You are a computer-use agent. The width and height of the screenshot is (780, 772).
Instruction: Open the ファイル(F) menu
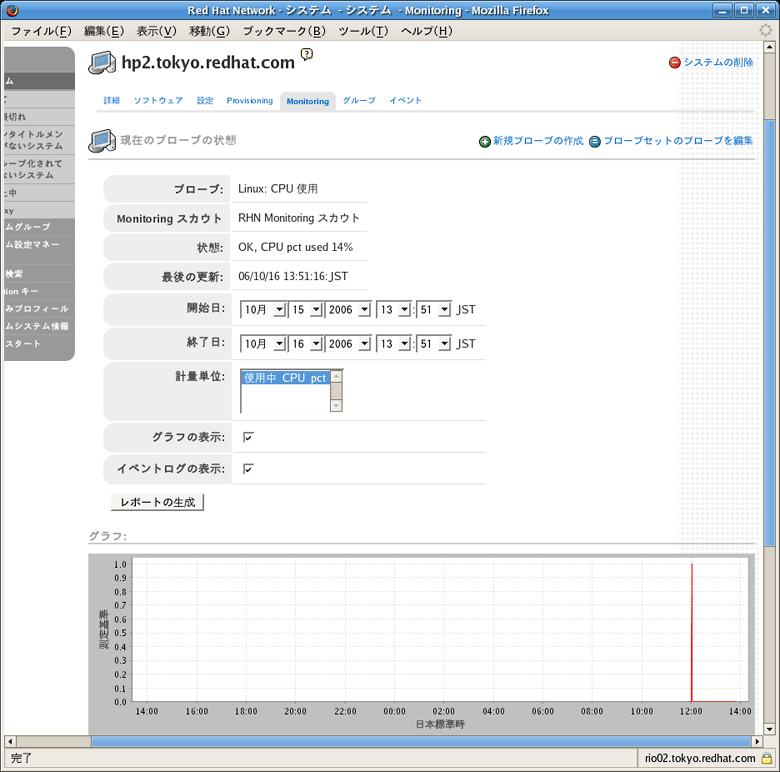click(x=41, y=31)
